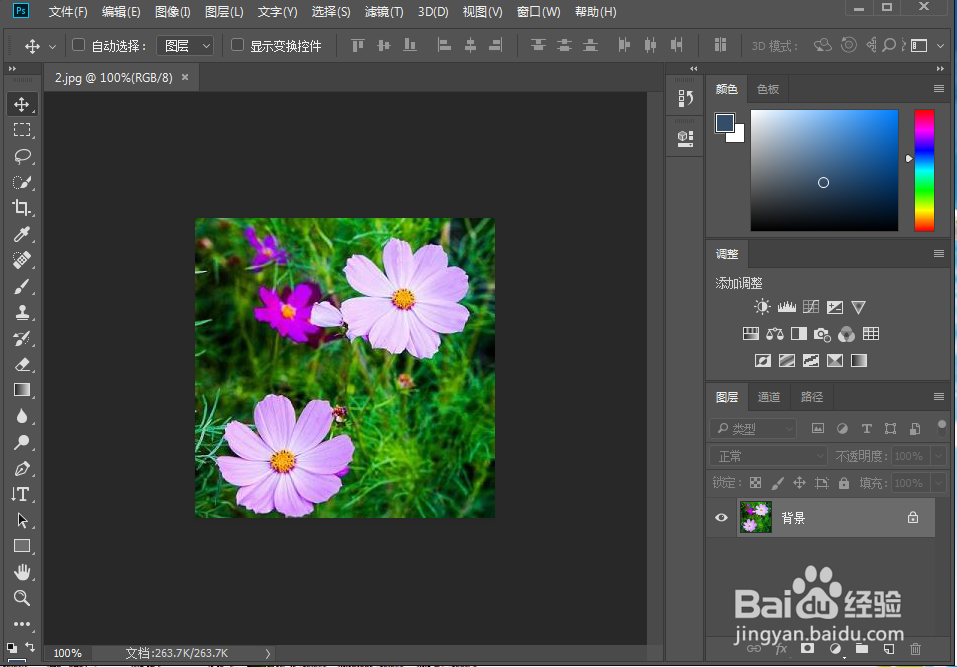
Task: Select the Clone Stamp tool
Action: [22, 312]
